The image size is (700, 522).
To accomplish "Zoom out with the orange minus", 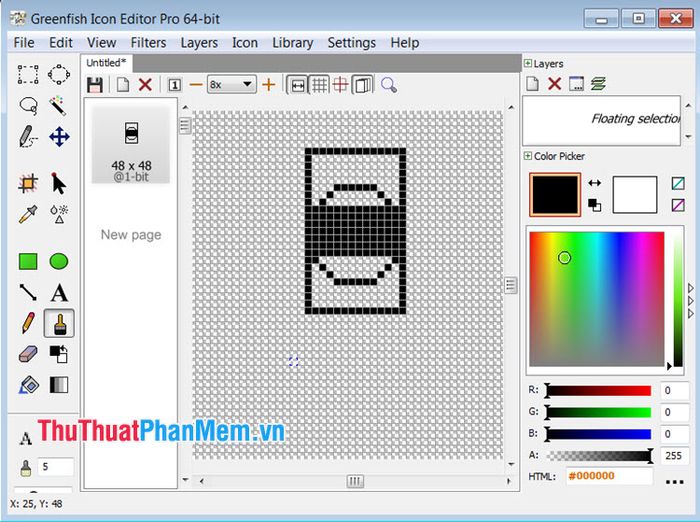I will (196, 84).
